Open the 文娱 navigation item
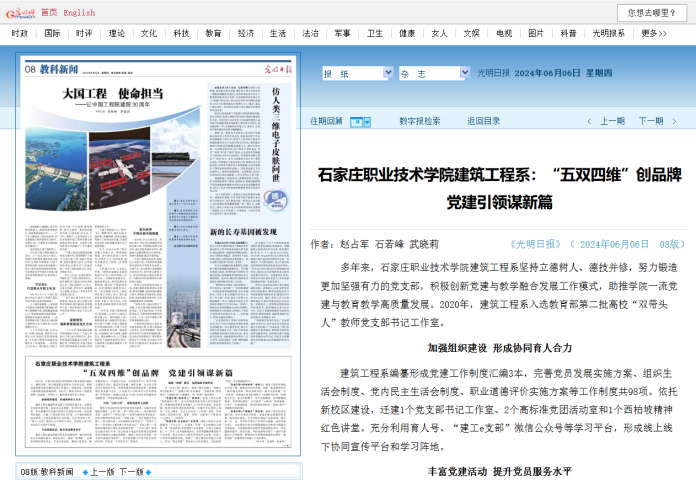 coord(471,33)
